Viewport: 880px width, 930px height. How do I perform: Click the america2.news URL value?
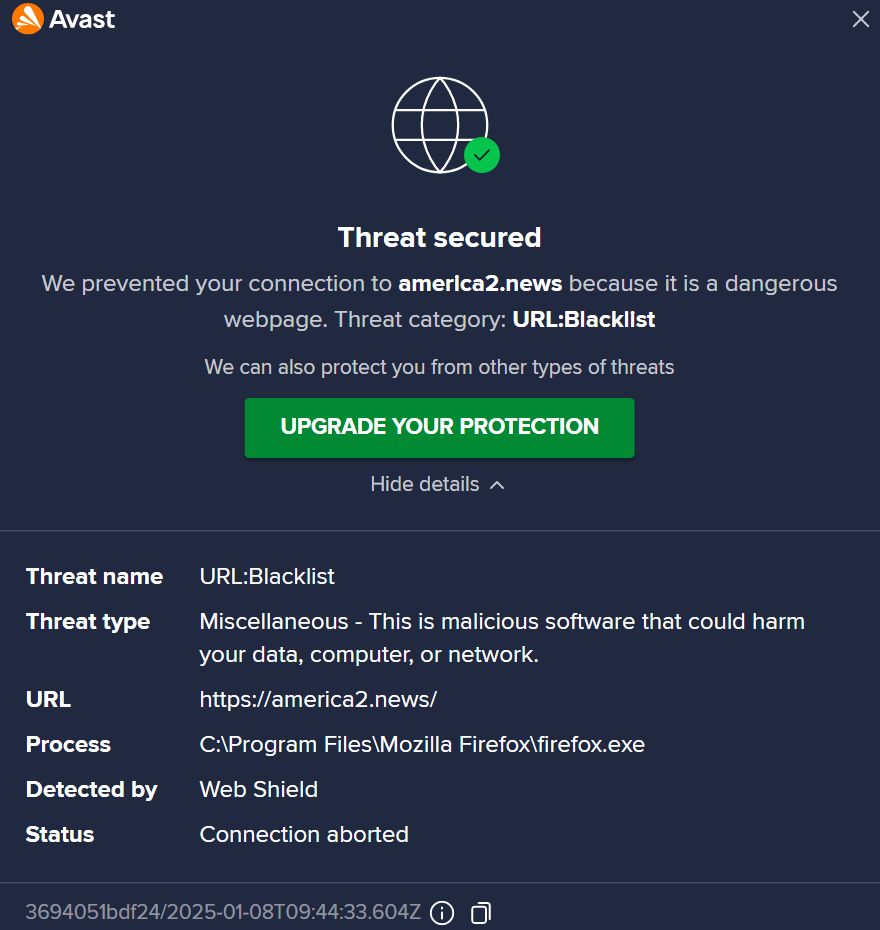[318, 699]
